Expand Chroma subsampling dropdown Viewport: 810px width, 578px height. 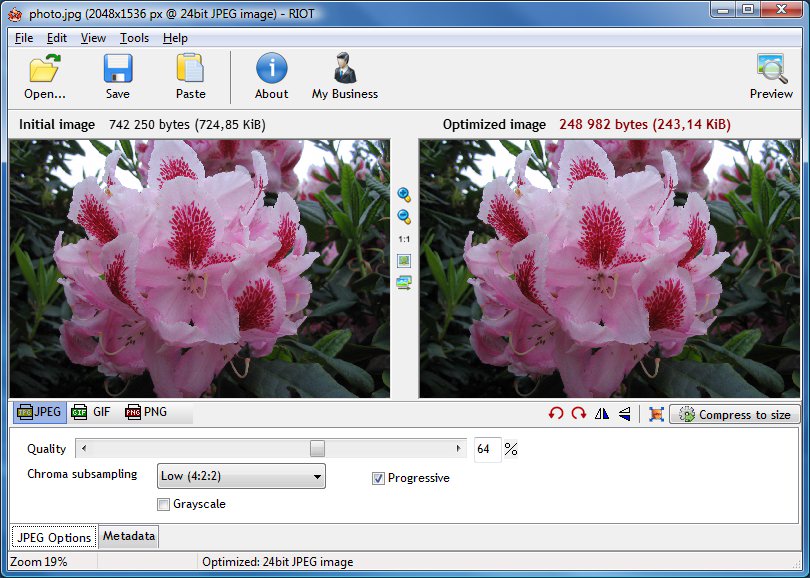click(x=241, y=476)
